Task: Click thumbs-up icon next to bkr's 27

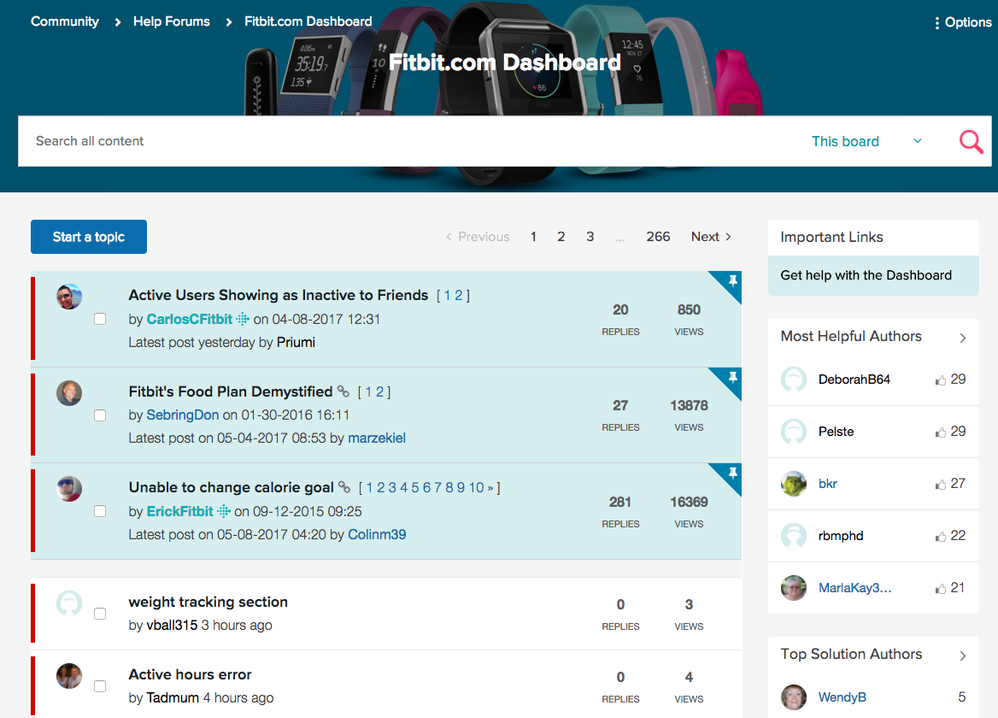Action: pyautogui.click(x=940, y=485)
